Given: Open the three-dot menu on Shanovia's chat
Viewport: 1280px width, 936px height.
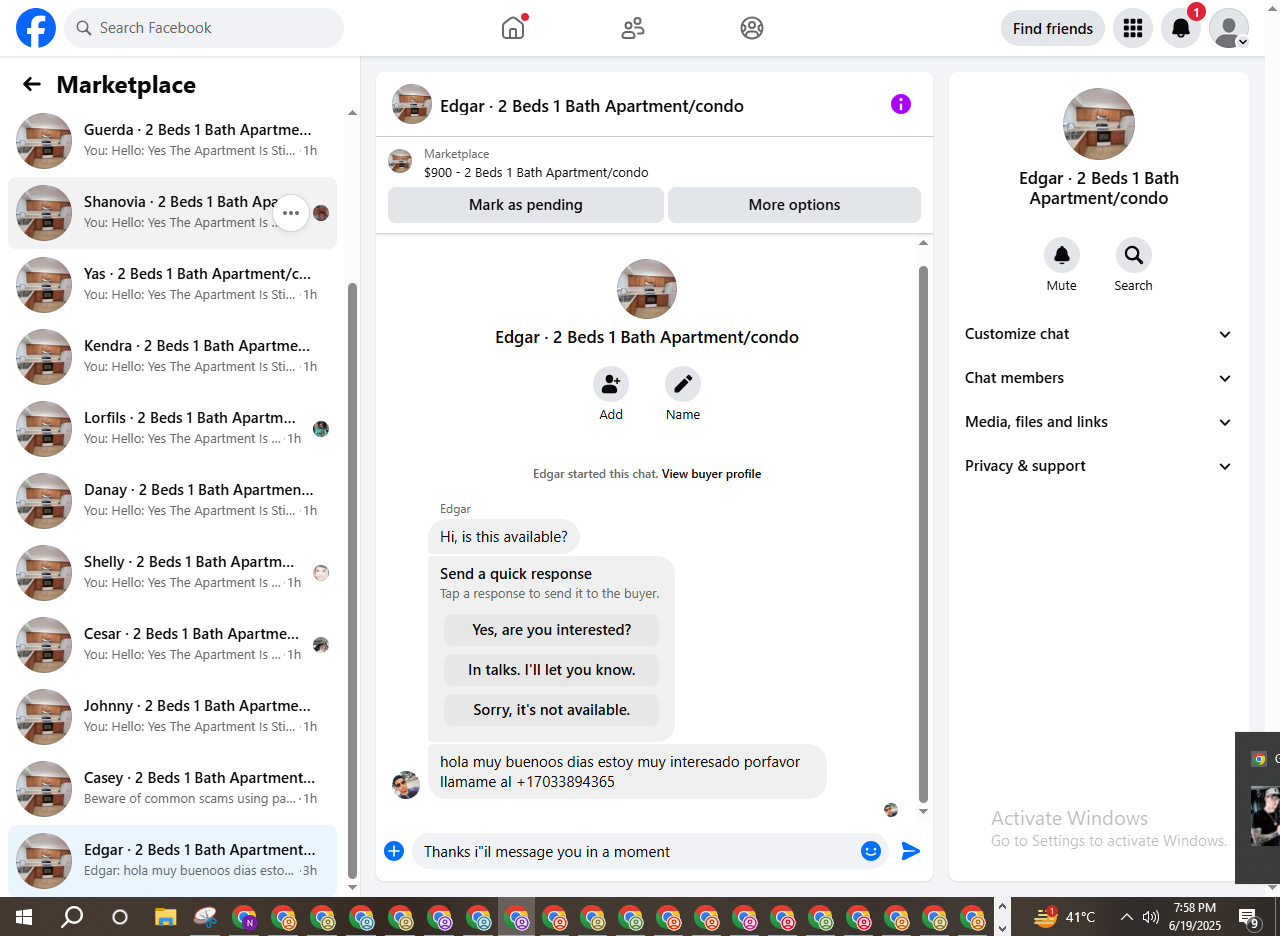Looking at the screenshot, I should tap(291, 213).
